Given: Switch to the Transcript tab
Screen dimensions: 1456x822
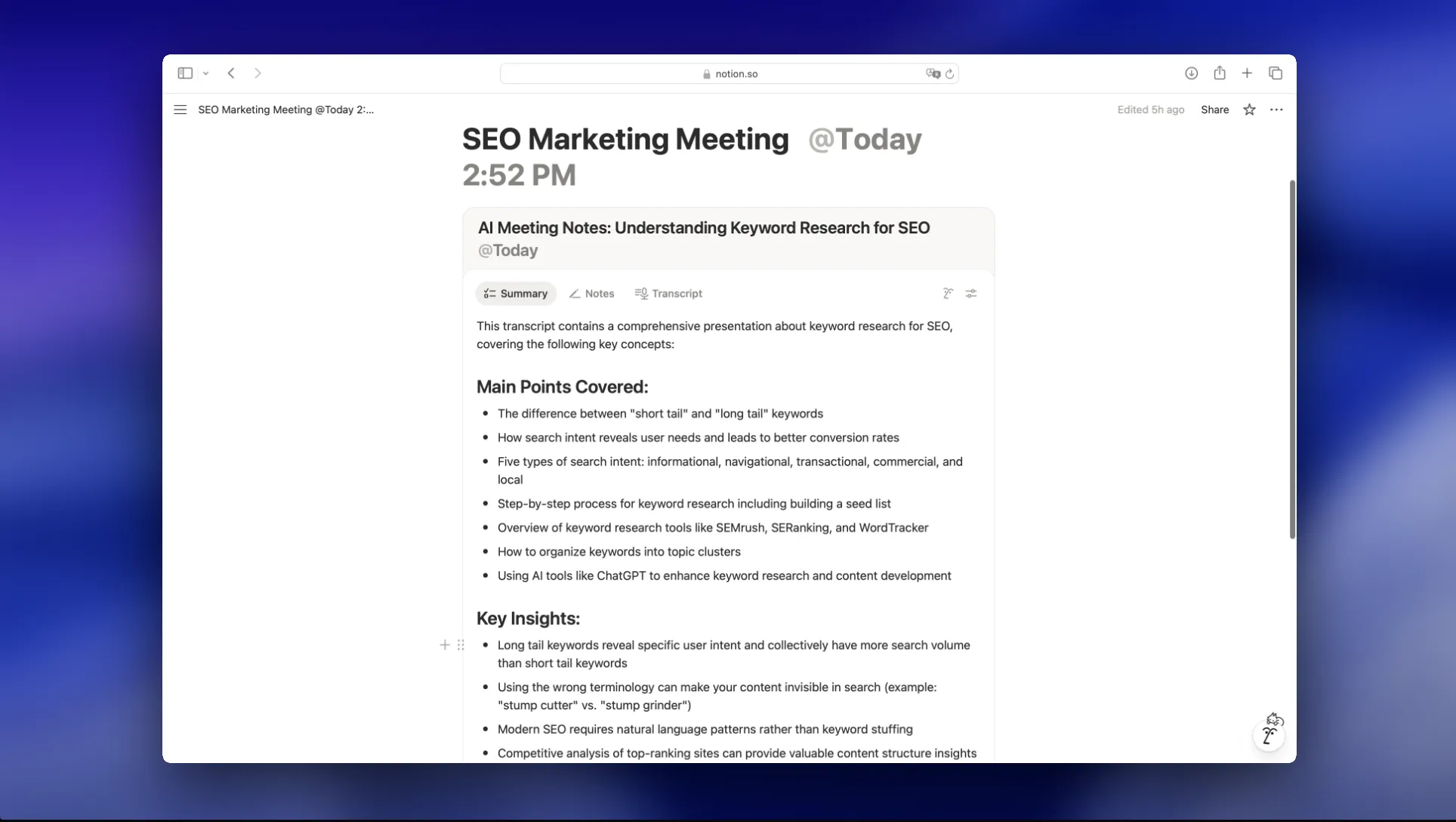Looking at the screenshot, I should point(668,293).
